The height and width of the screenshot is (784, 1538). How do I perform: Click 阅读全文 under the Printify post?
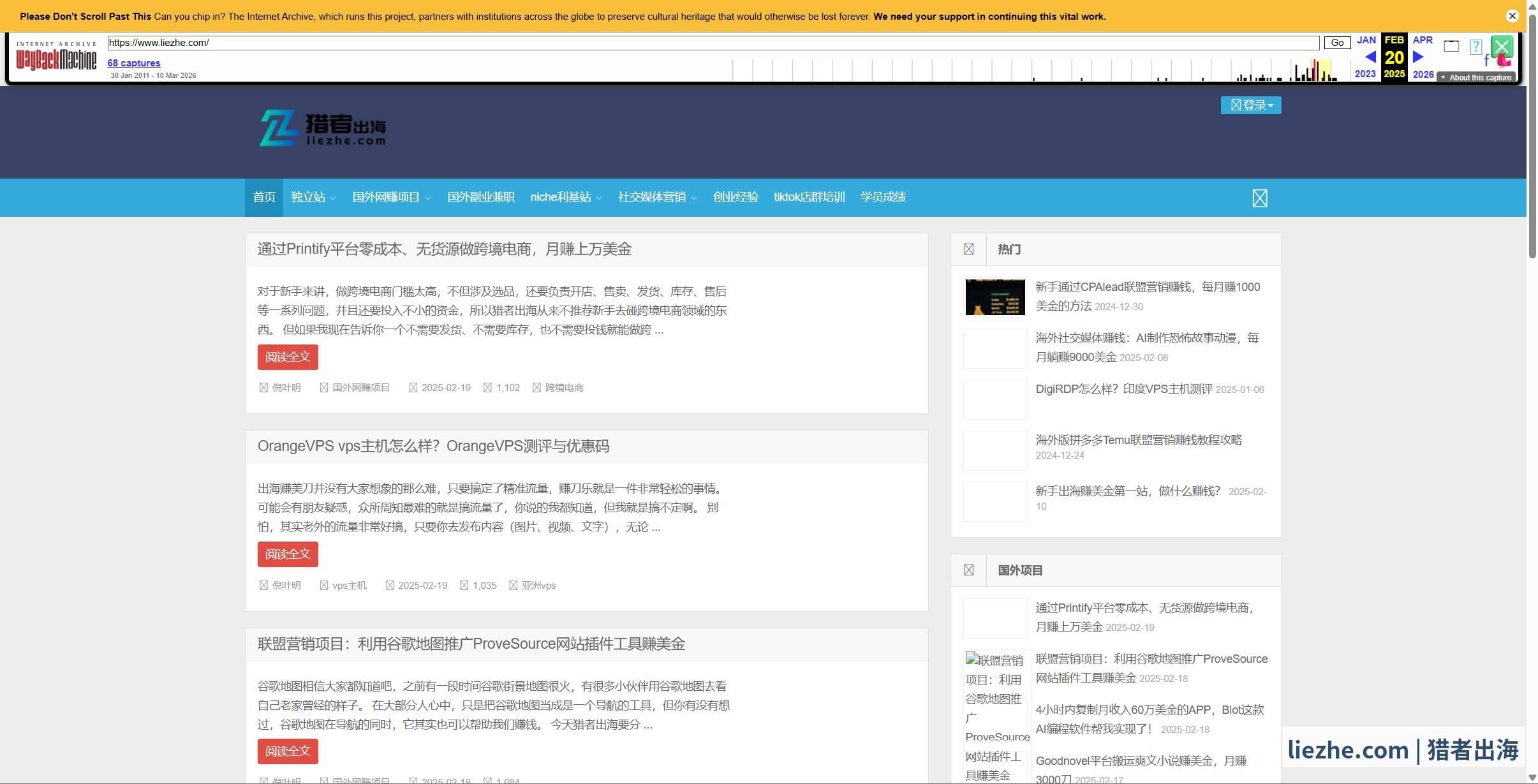pos(288,357)
